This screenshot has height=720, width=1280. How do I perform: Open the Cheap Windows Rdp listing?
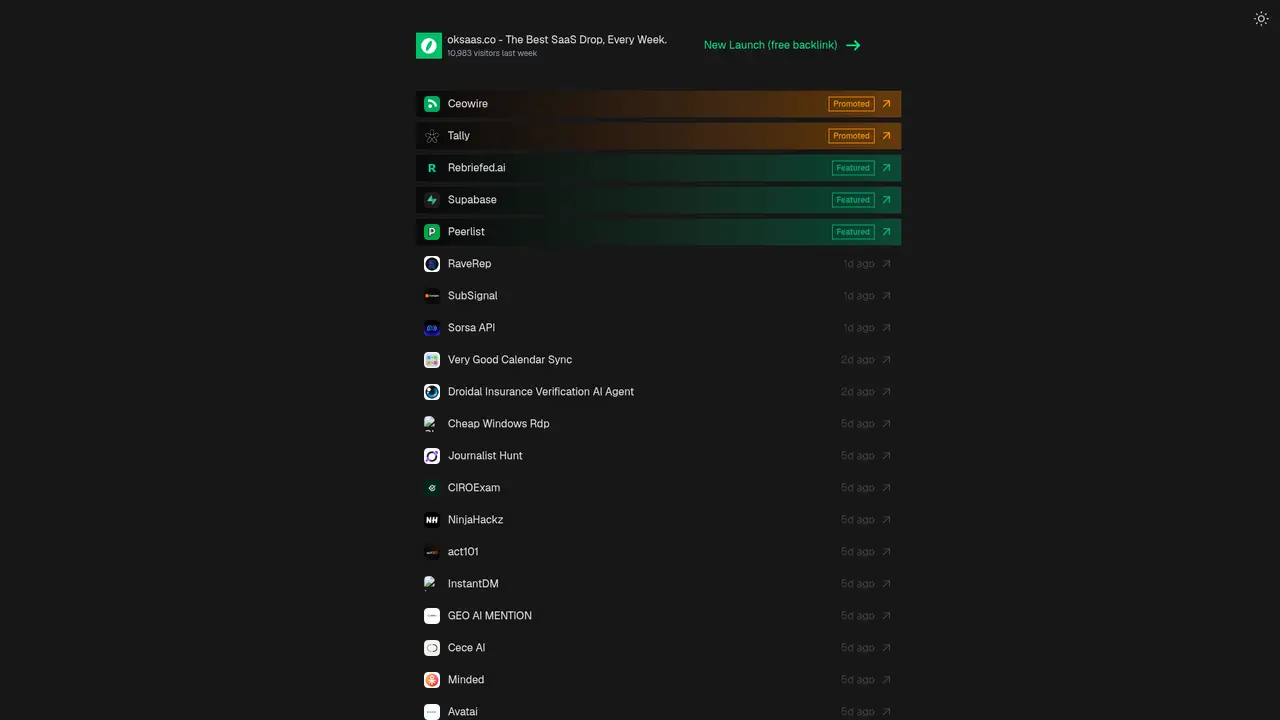pos(658,424)
